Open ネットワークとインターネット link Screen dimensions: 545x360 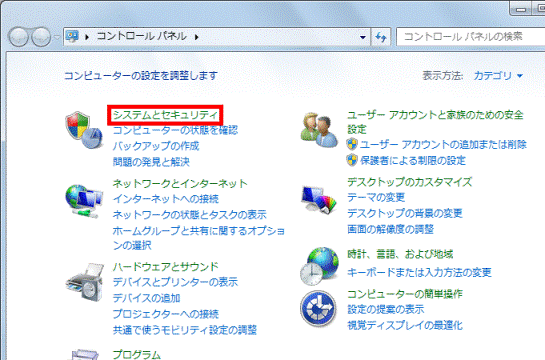pyautogui.click(x=180, y=183)
